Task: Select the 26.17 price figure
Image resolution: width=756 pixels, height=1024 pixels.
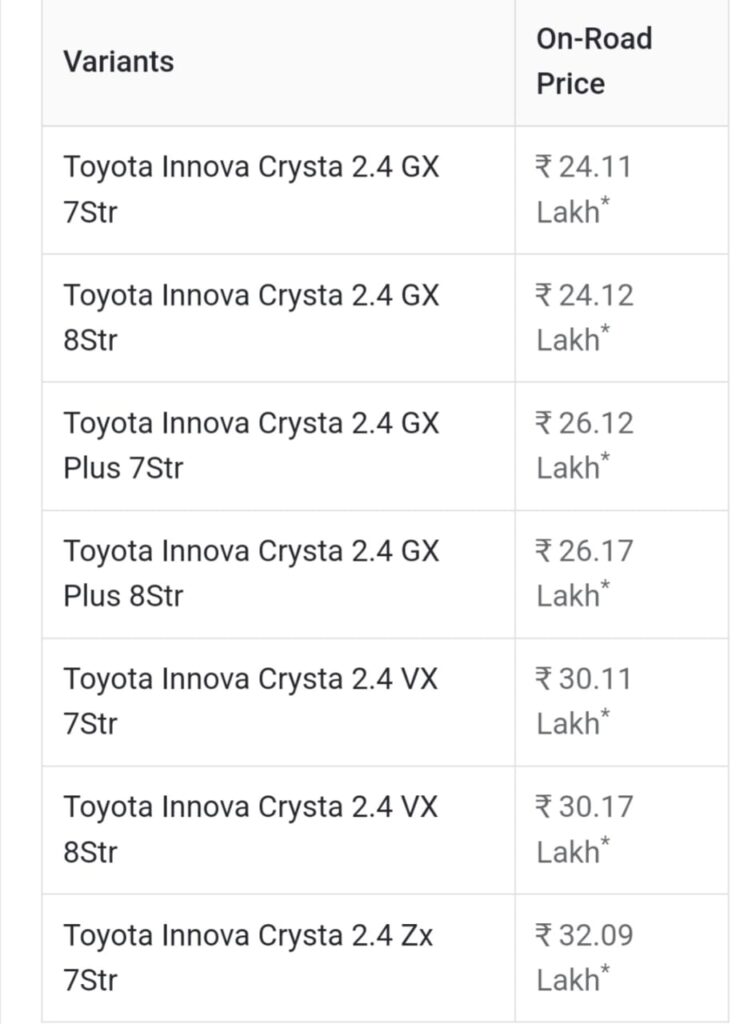Action: [x=596, y=551]
